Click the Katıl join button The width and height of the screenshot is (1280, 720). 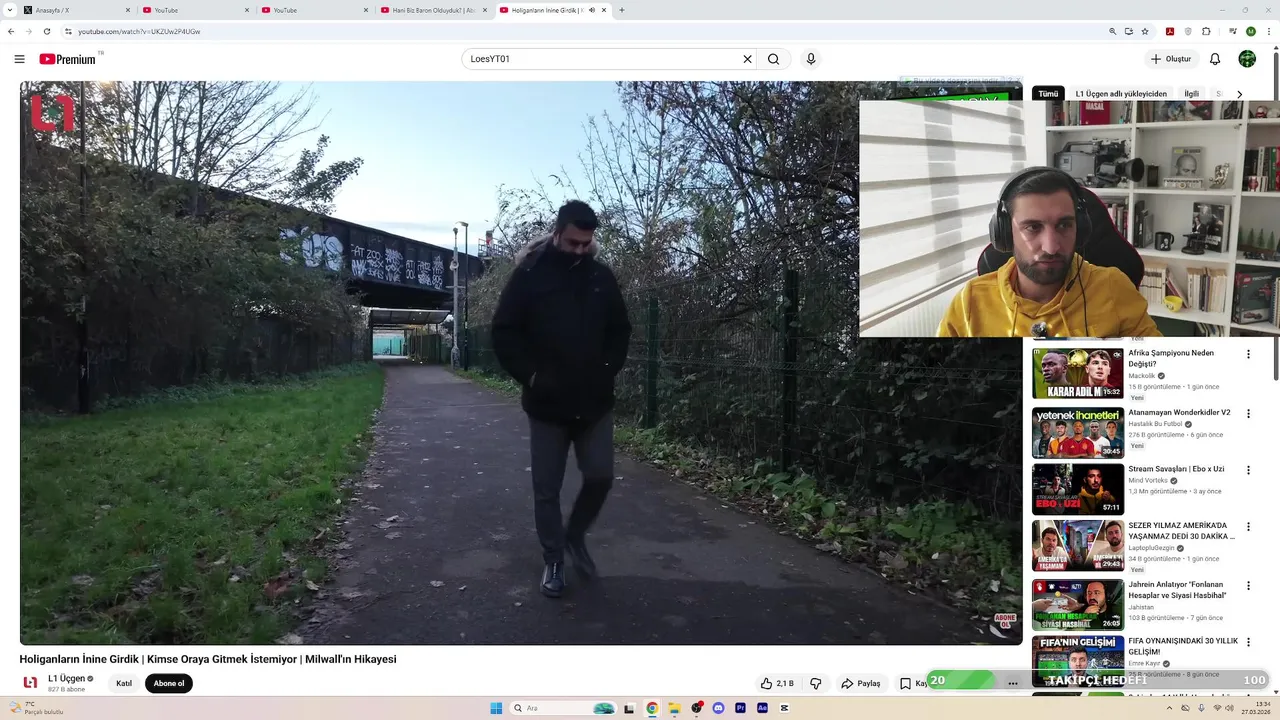124,684
